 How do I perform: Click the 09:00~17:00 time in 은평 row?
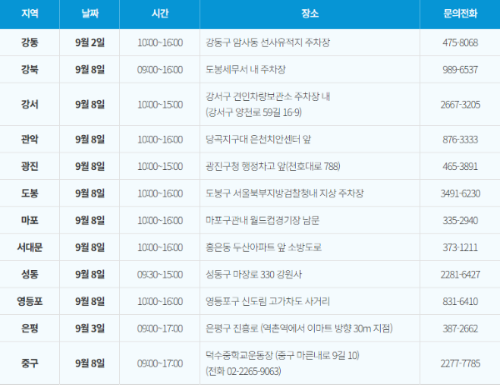[160, 328]
